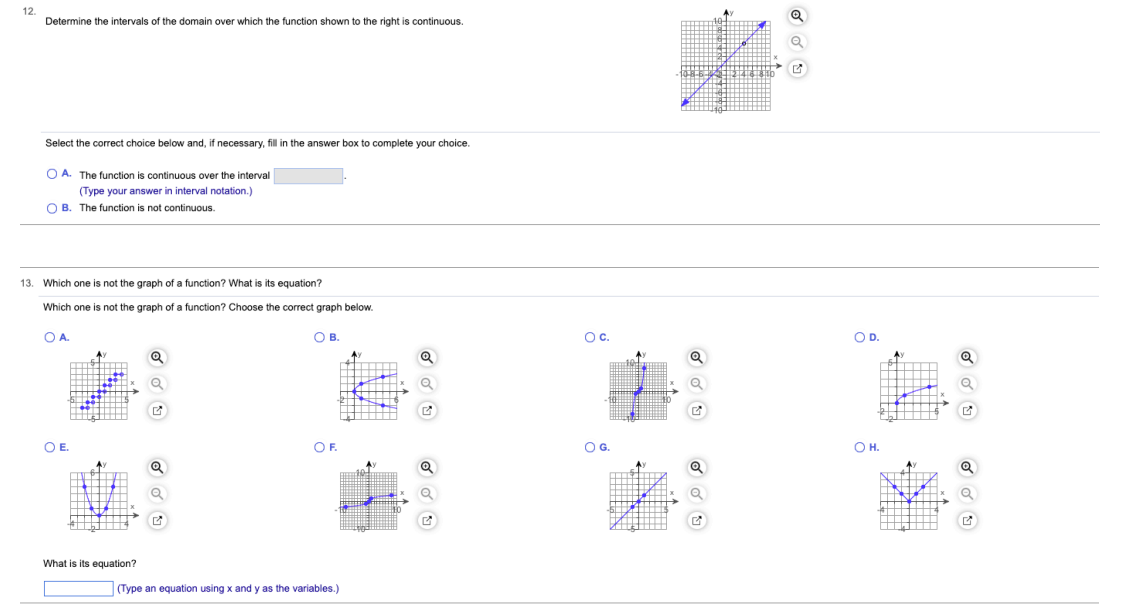This screenshot has height=616, width=1125.
Task: Enlarge graph A in a new window
Action: (x=156, y=410)
